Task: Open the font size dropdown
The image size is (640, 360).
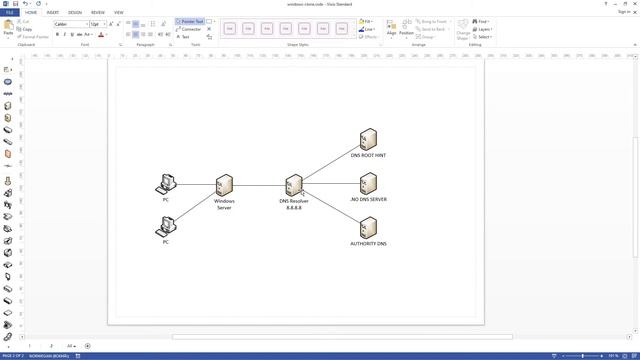Action: tap(104, 24)
